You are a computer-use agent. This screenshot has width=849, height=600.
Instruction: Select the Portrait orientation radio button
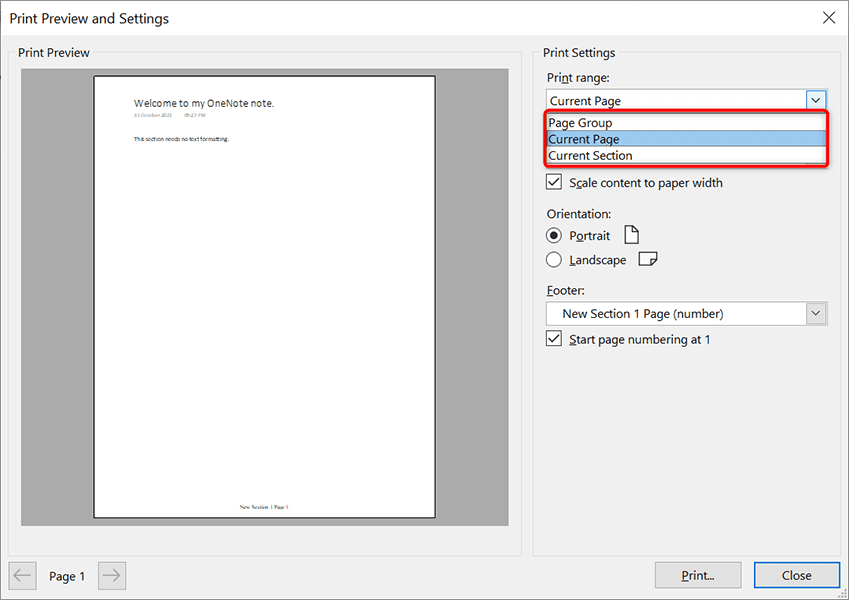tap(553, 236)
